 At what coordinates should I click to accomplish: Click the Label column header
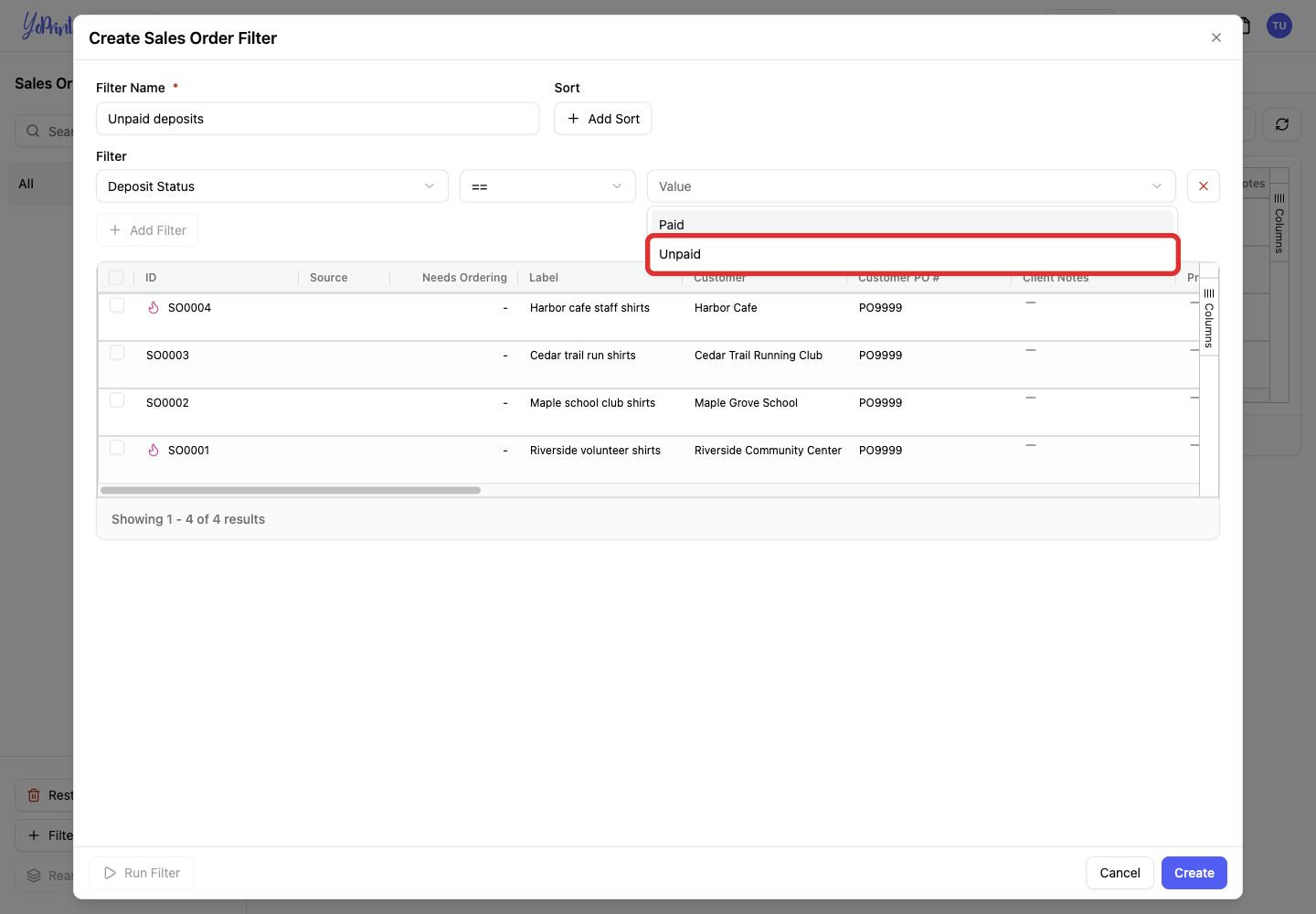(544, 278)
